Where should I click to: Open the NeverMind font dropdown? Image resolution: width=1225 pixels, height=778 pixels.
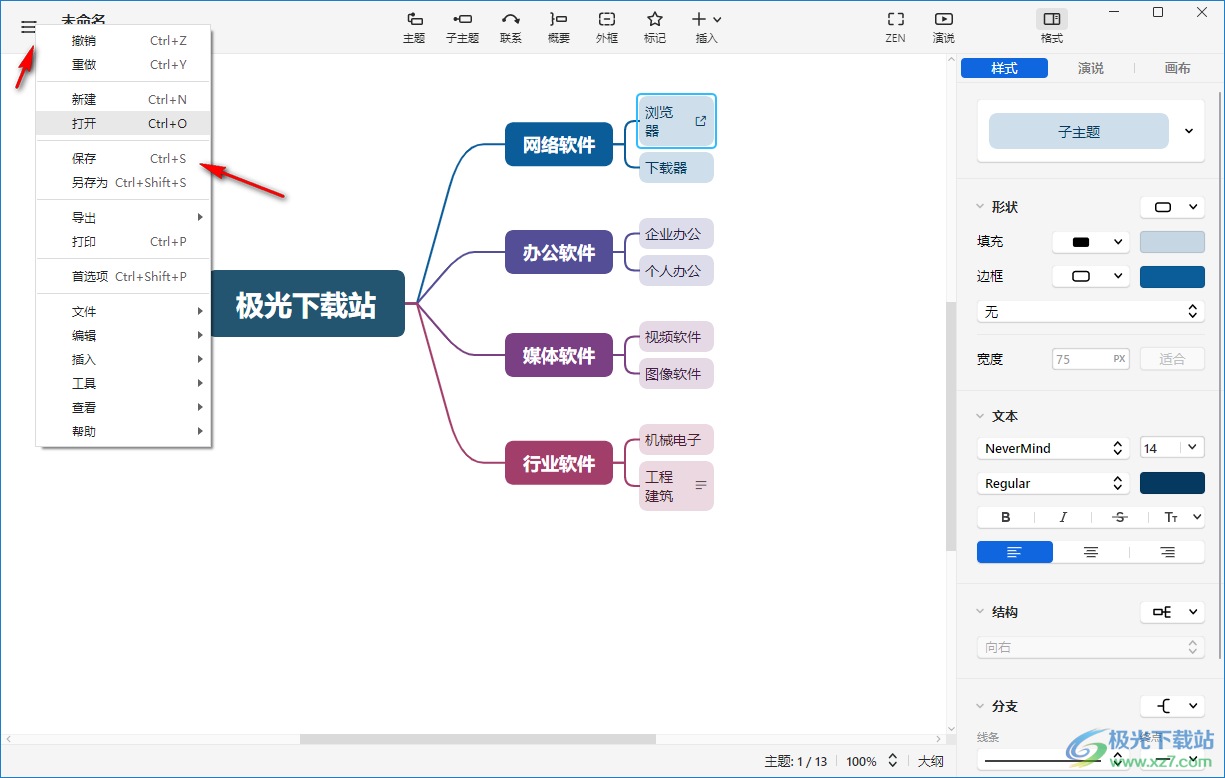point(1054,448)
